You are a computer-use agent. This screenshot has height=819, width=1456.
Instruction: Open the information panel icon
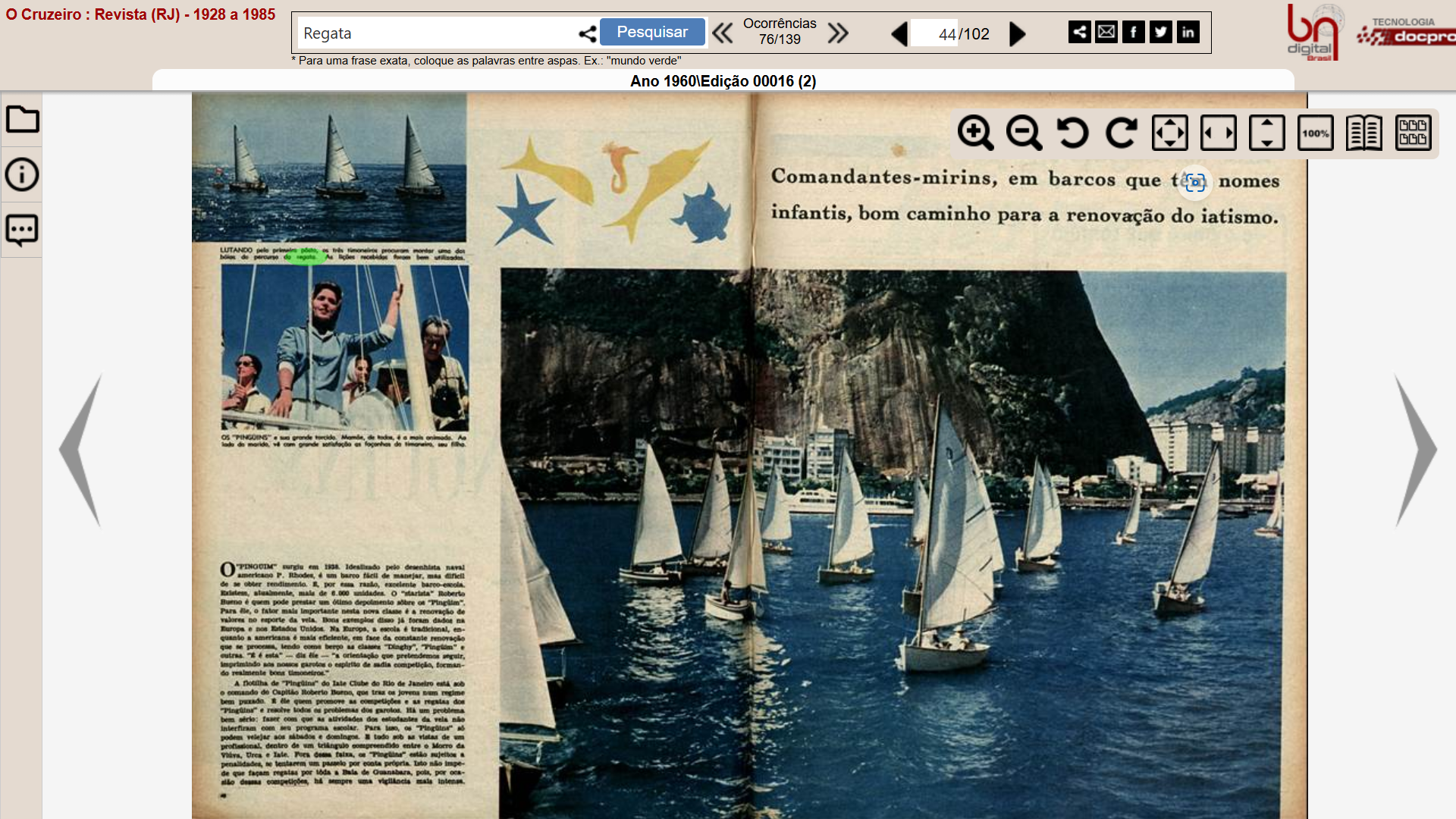tap(22, 174)
